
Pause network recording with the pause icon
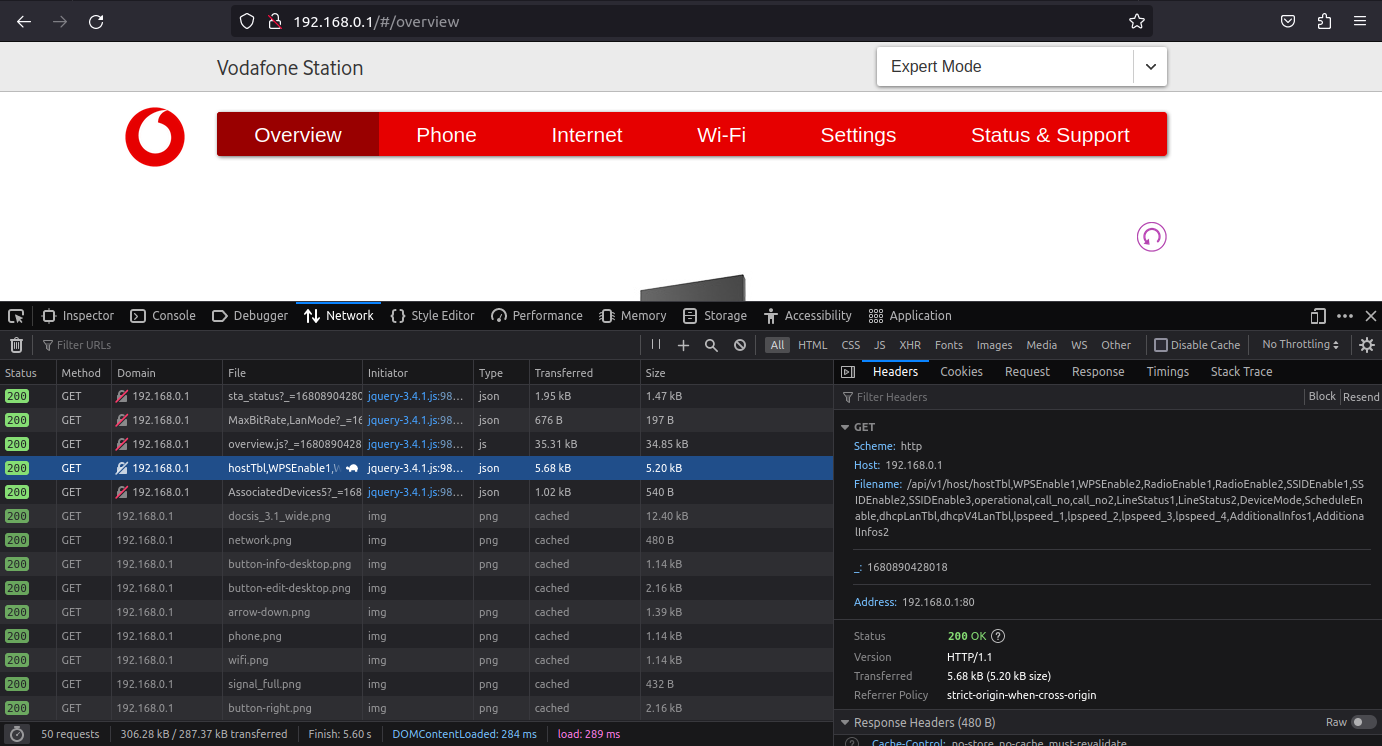point(656,345)
